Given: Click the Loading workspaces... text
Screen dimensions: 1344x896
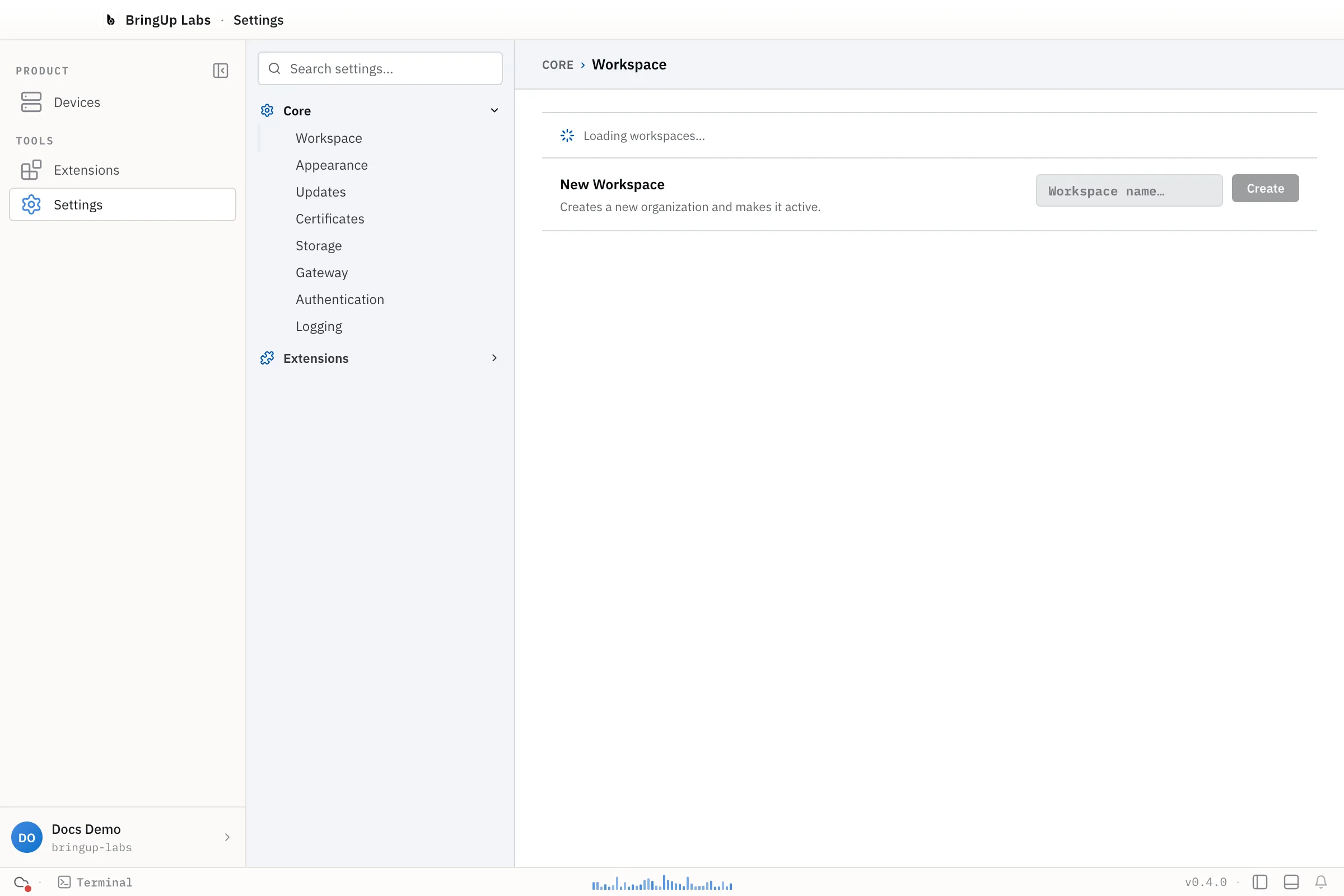Looking at the screenshot, I should click(x=644, y=136).
